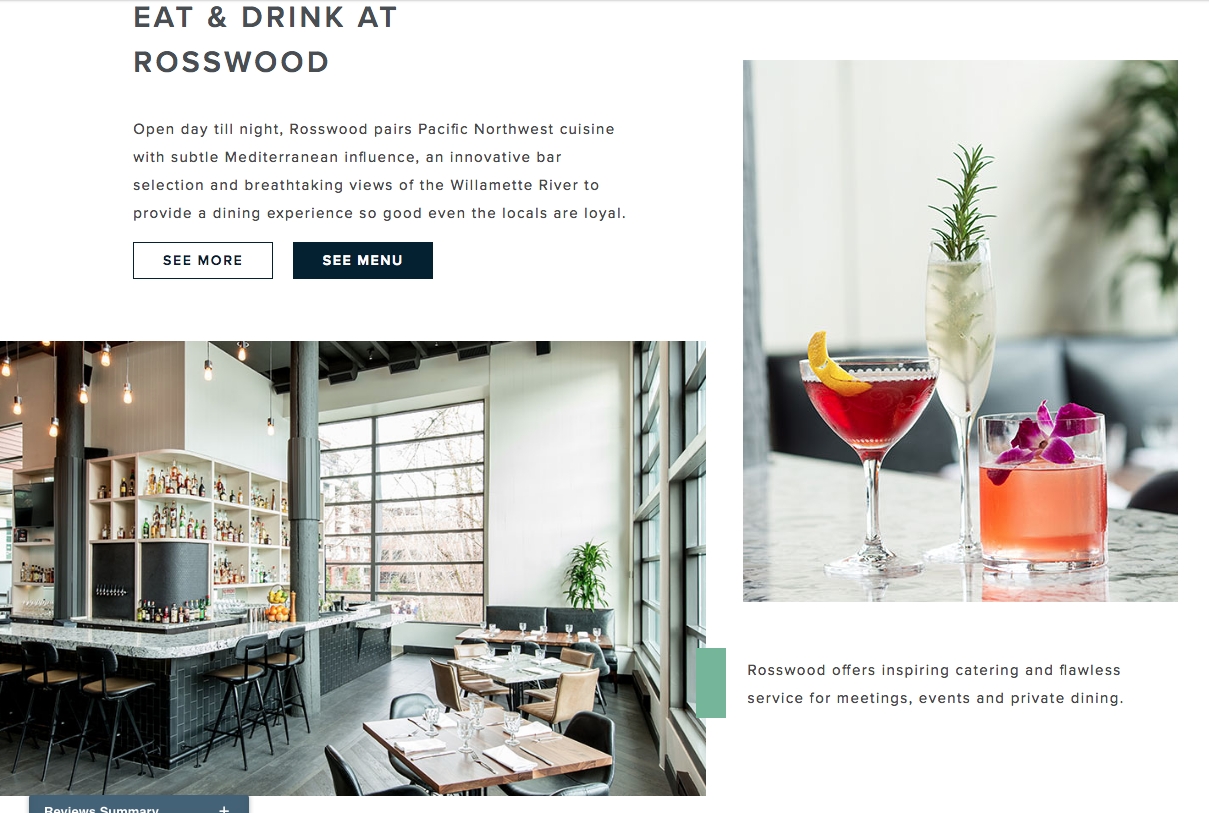Click the catering and private dining text
The width and height of the screenshot is (1209, 813).
(x=935, y=684)
